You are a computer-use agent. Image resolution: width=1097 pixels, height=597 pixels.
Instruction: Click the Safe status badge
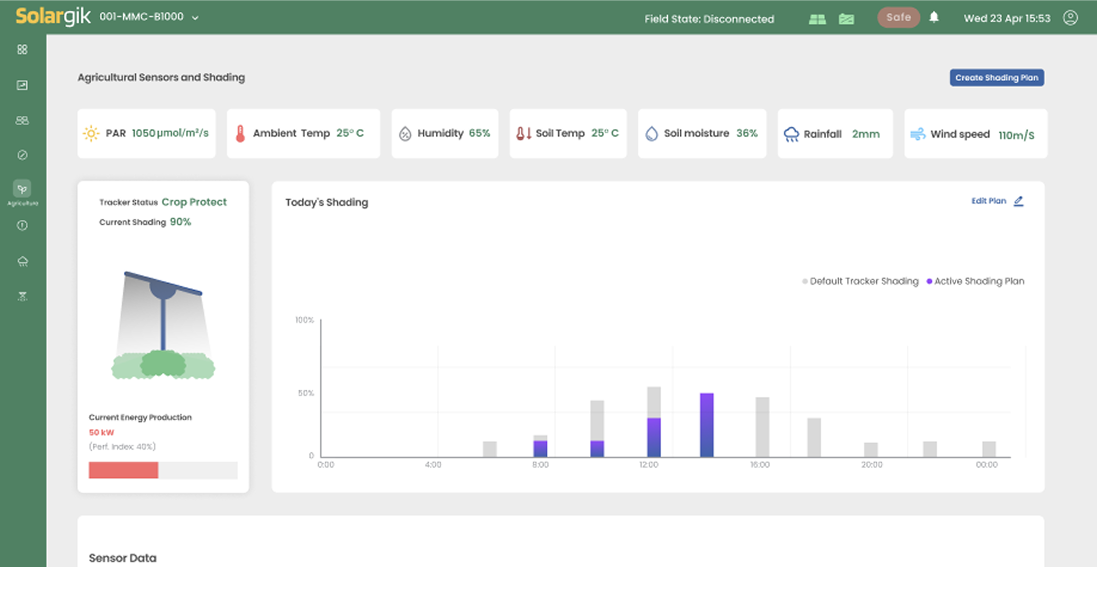click(x=898, y=17)
